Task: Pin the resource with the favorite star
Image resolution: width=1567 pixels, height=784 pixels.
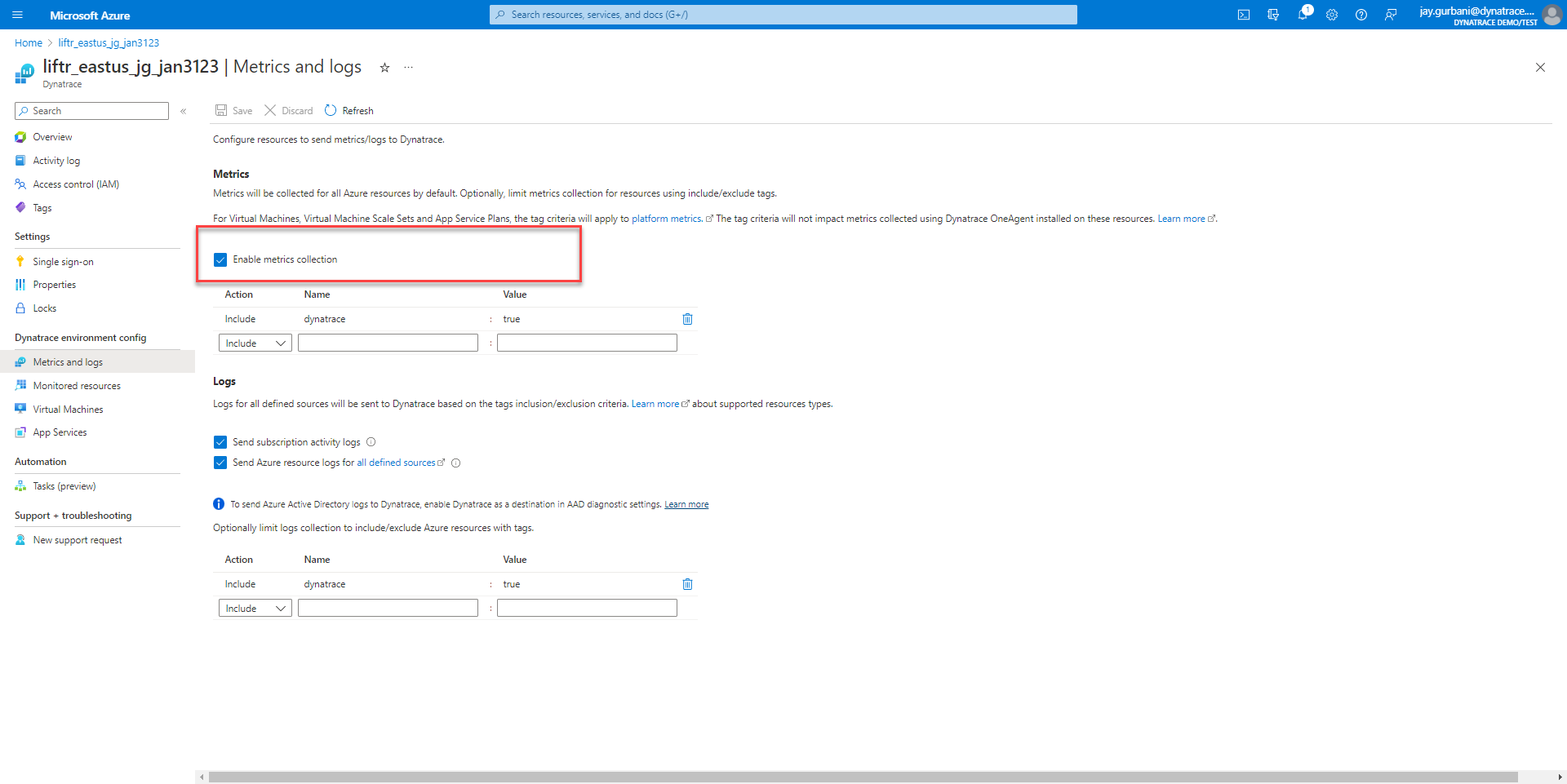Action: 384,68
